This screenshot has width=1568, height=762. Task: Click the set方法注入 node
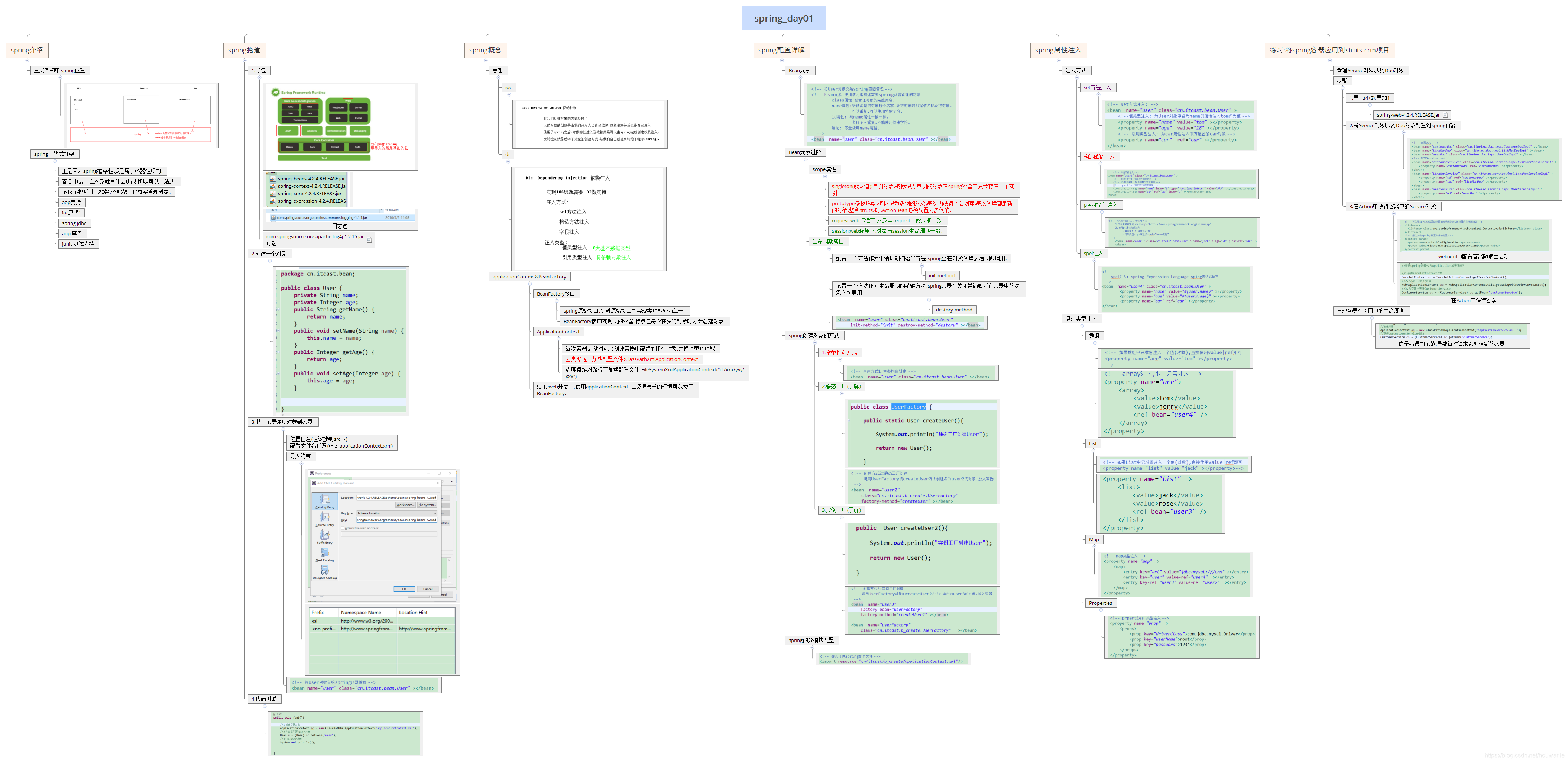click(1098, 88)
